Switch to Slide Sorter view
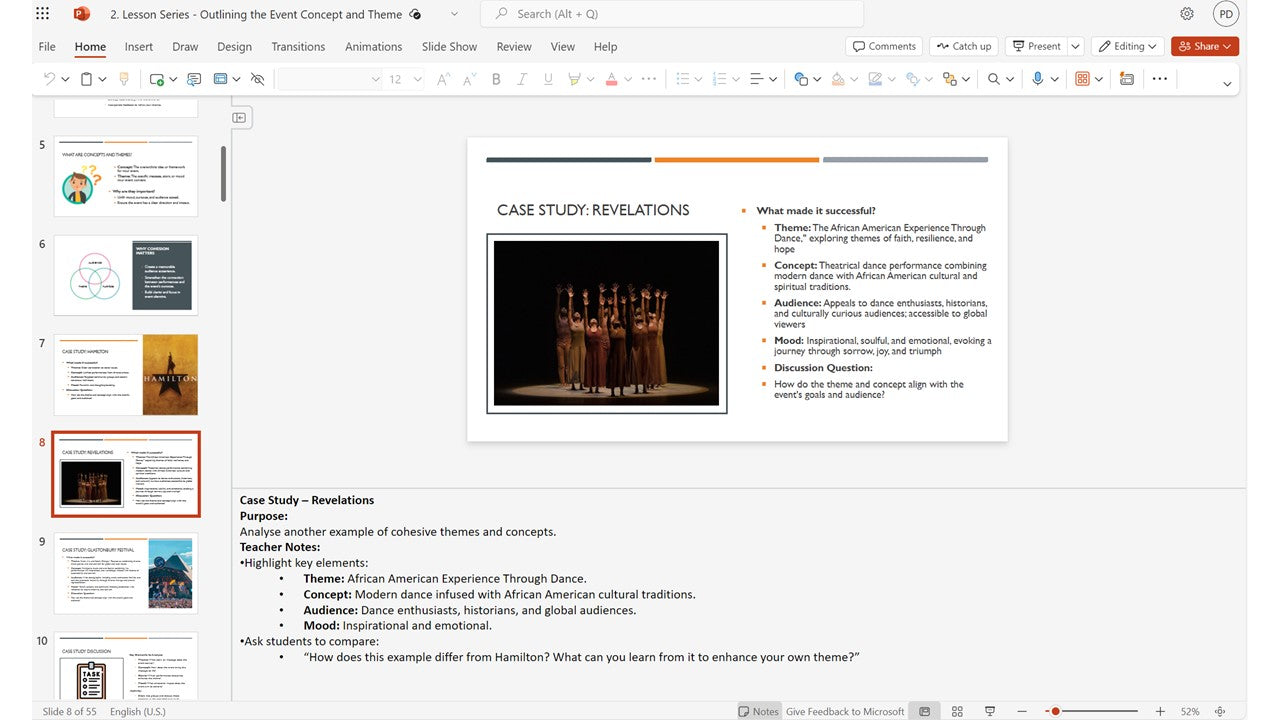The height and width of the screenshot is (720, 1280). (957, 711)
